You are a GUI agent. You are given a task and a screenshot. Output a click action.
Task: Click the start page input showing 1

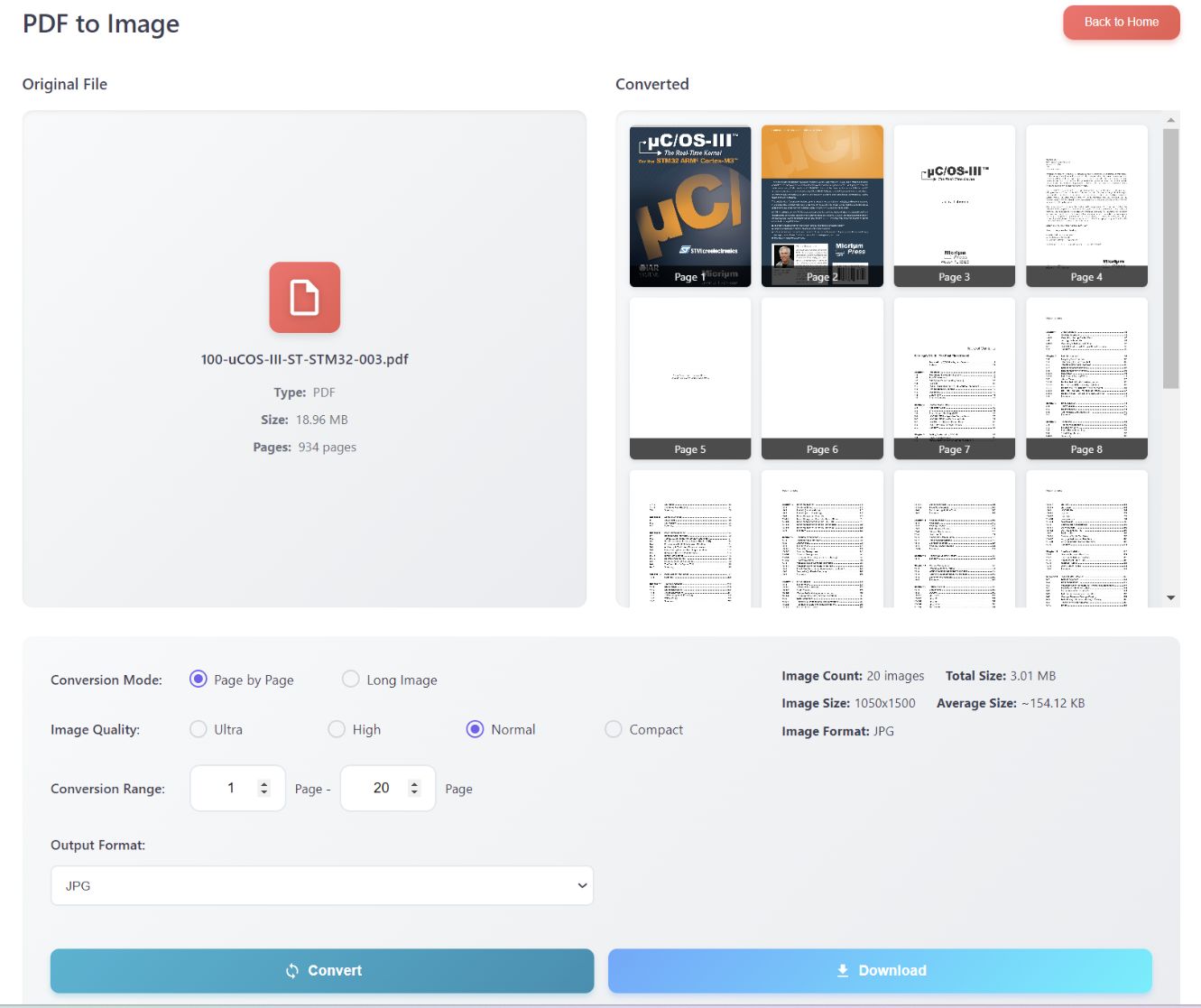click(x=237, y=788)
